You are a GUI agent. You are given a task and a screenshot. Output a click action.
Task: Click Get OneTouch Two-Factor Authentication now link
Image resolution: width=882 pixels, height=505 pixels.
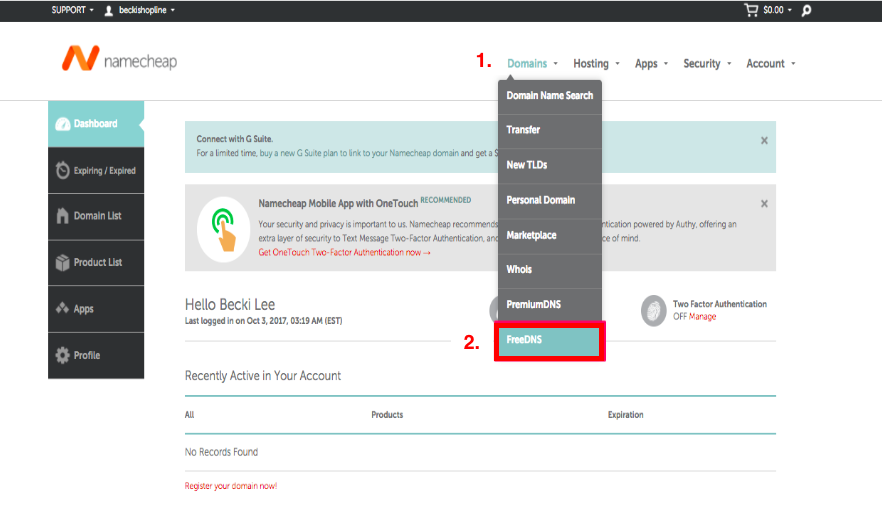344,253
